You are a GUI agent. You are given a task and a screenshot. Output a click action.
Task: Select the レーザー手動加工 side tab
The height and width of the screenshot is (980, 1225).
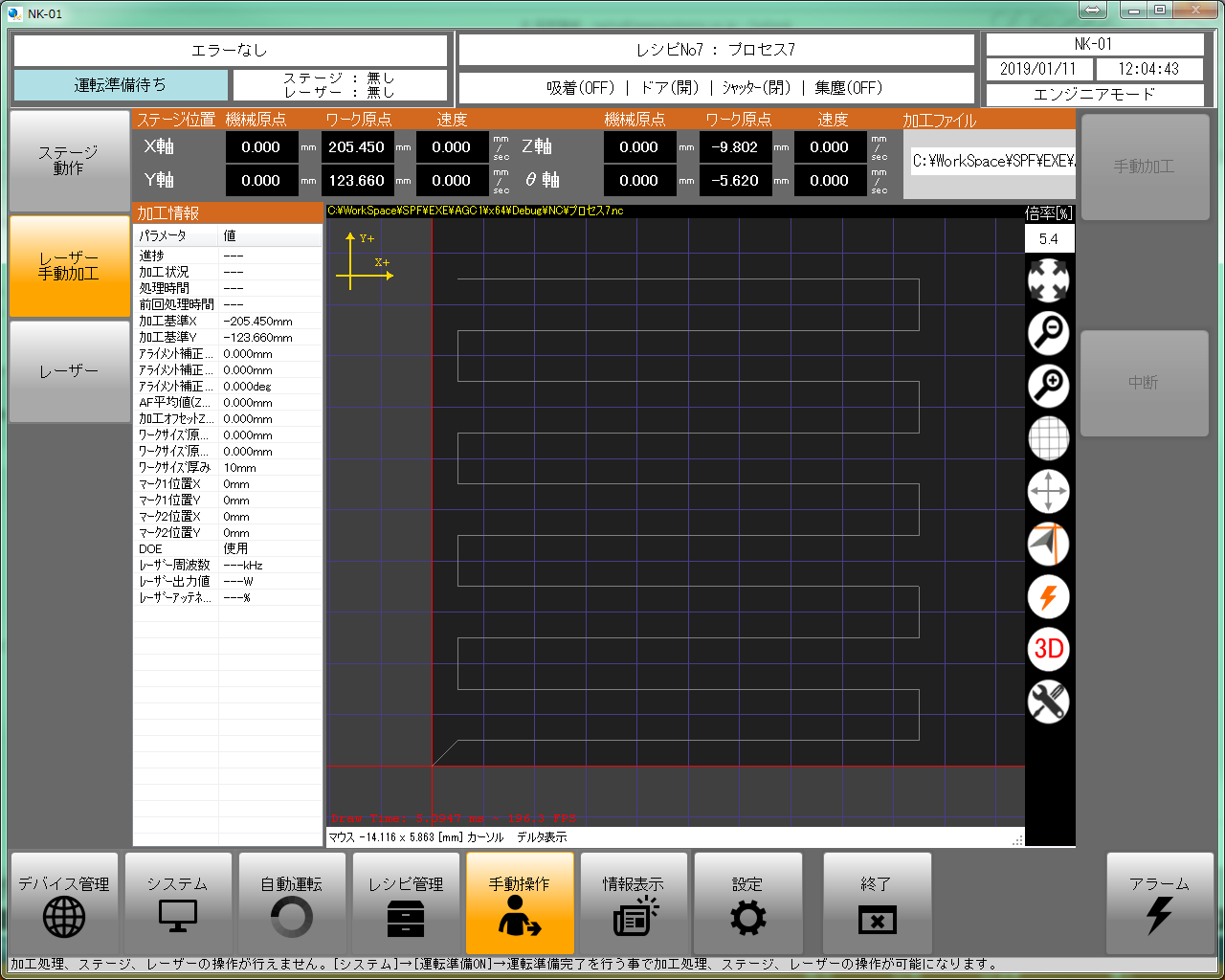(69, 266)
